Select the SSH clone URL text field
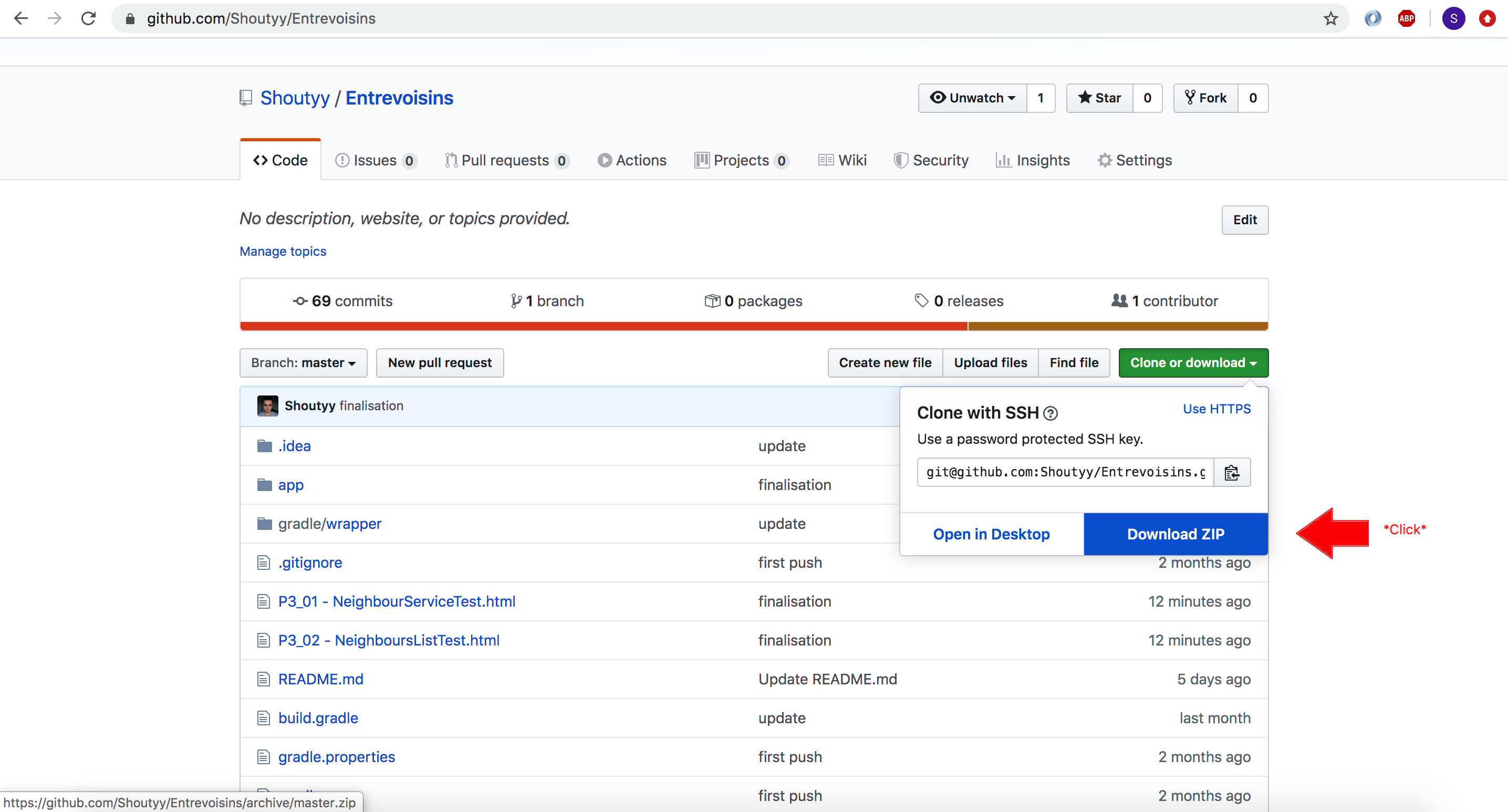Screen dimensions: 1508x812 pyautogui.click(x=1063, y=473)
